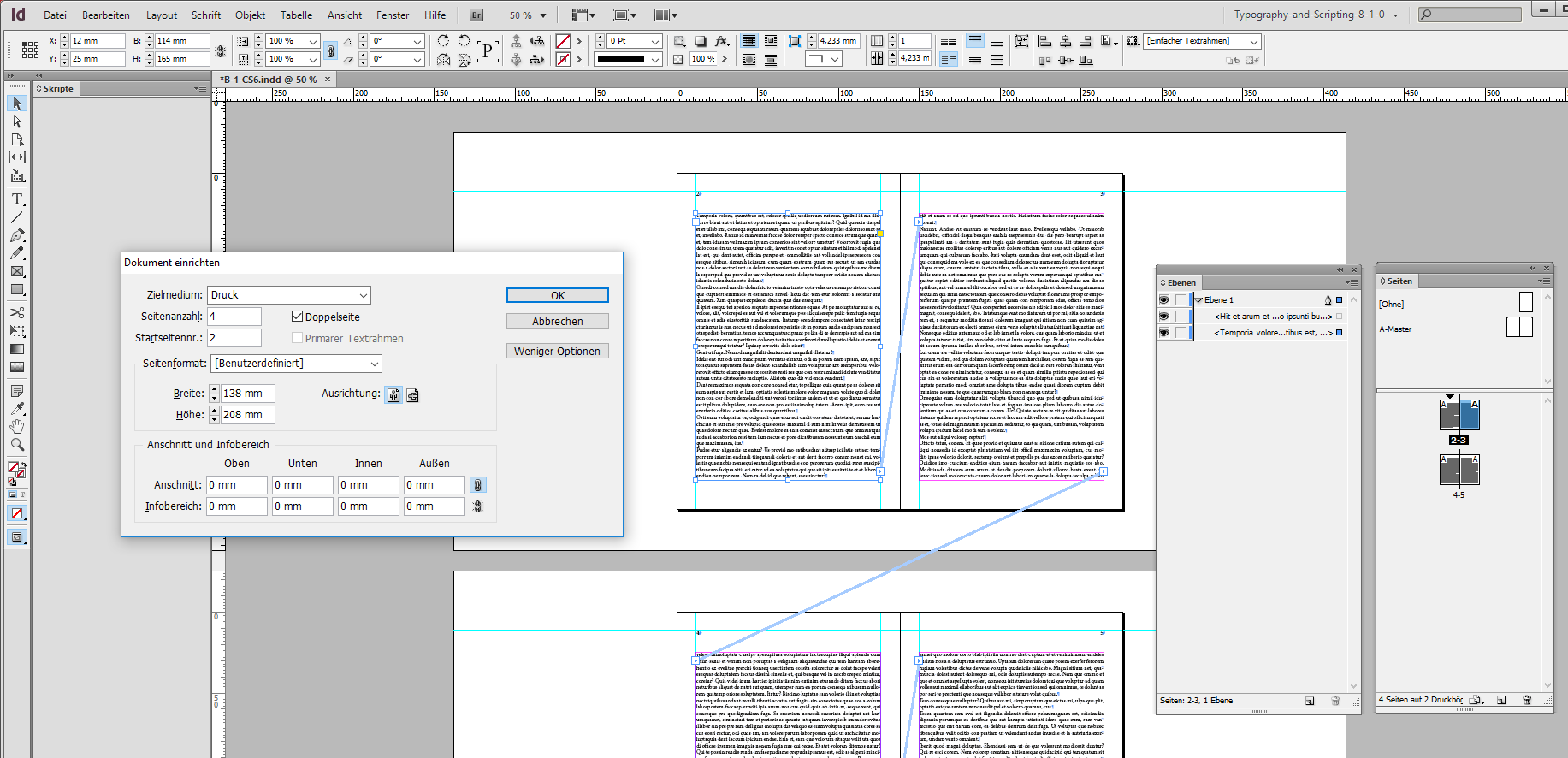1568x758 pixels.
Task: Click Weniger Optionen button
Action: 557,352
